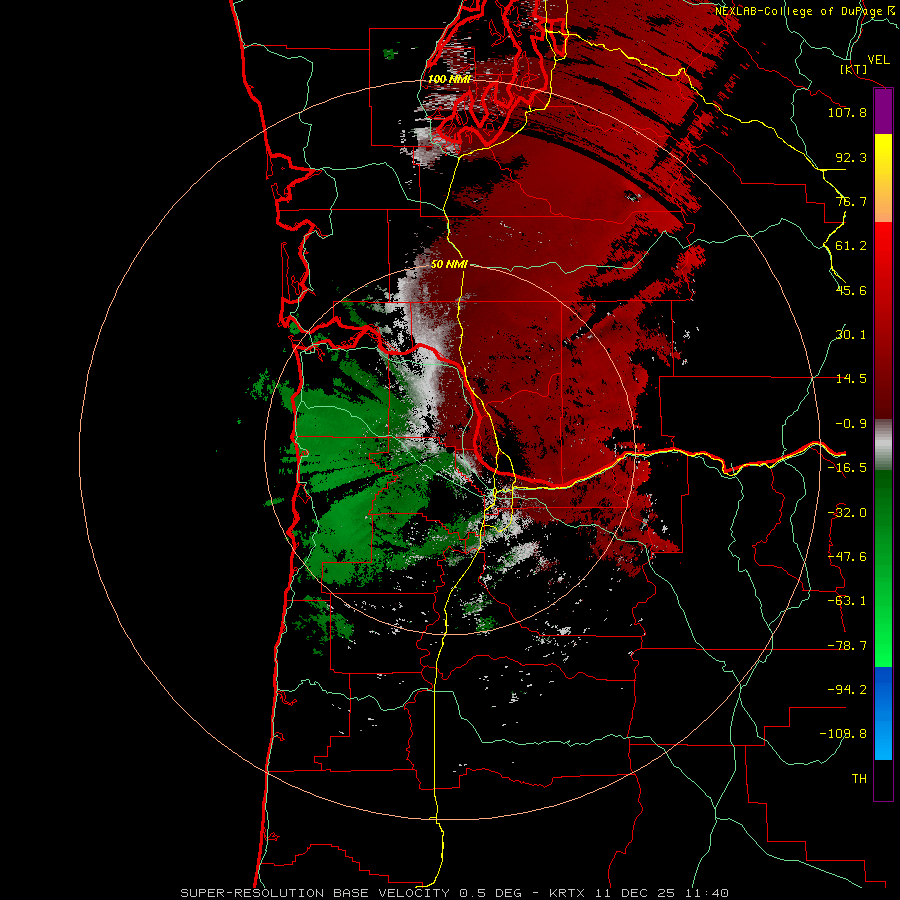Screen dimensions: 900x900
Task: Click the 14.5 legend value
Action: point(851,379)
